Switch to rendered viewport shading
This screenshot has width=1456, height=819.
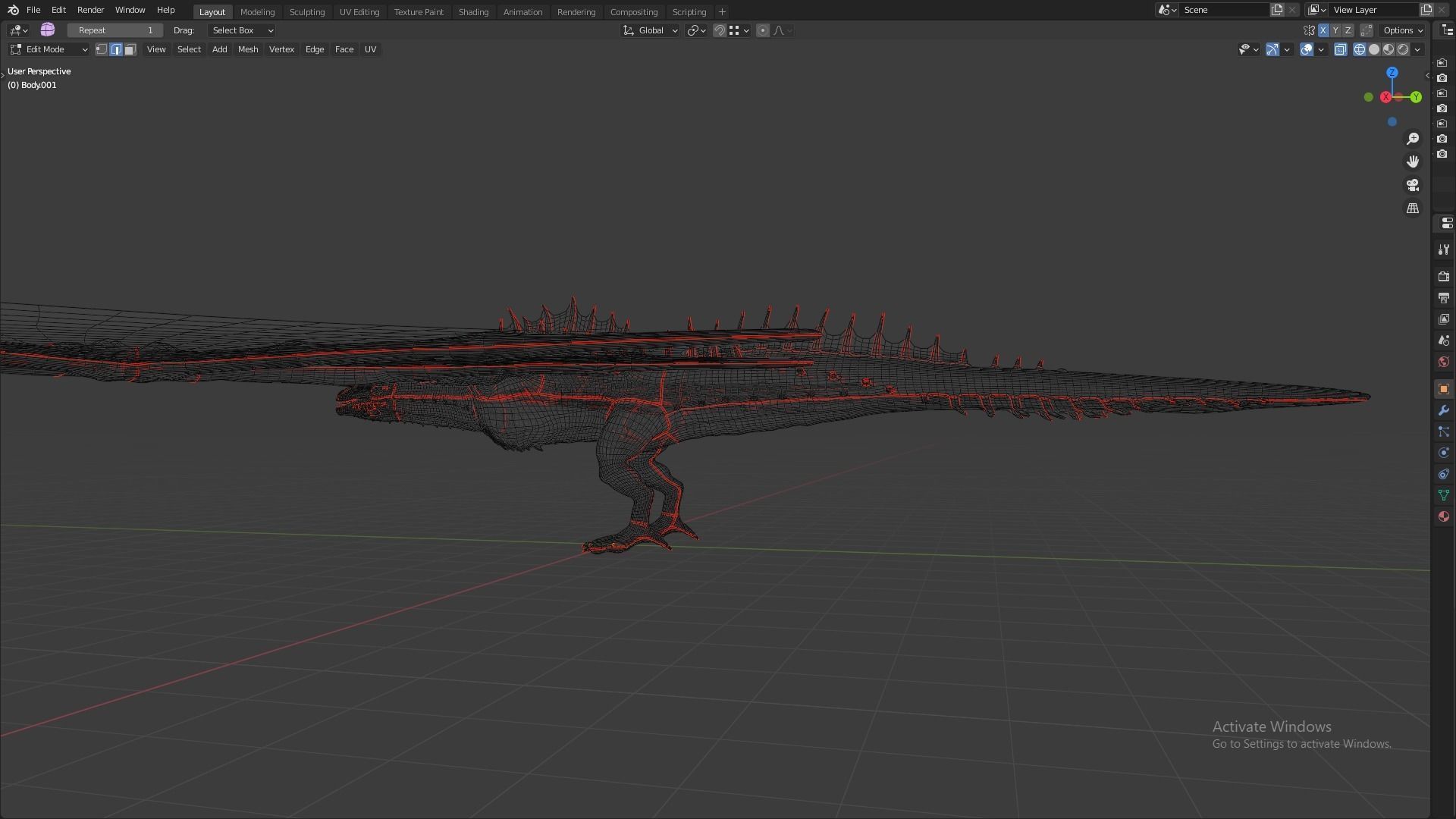click(x=1403, y=49)
